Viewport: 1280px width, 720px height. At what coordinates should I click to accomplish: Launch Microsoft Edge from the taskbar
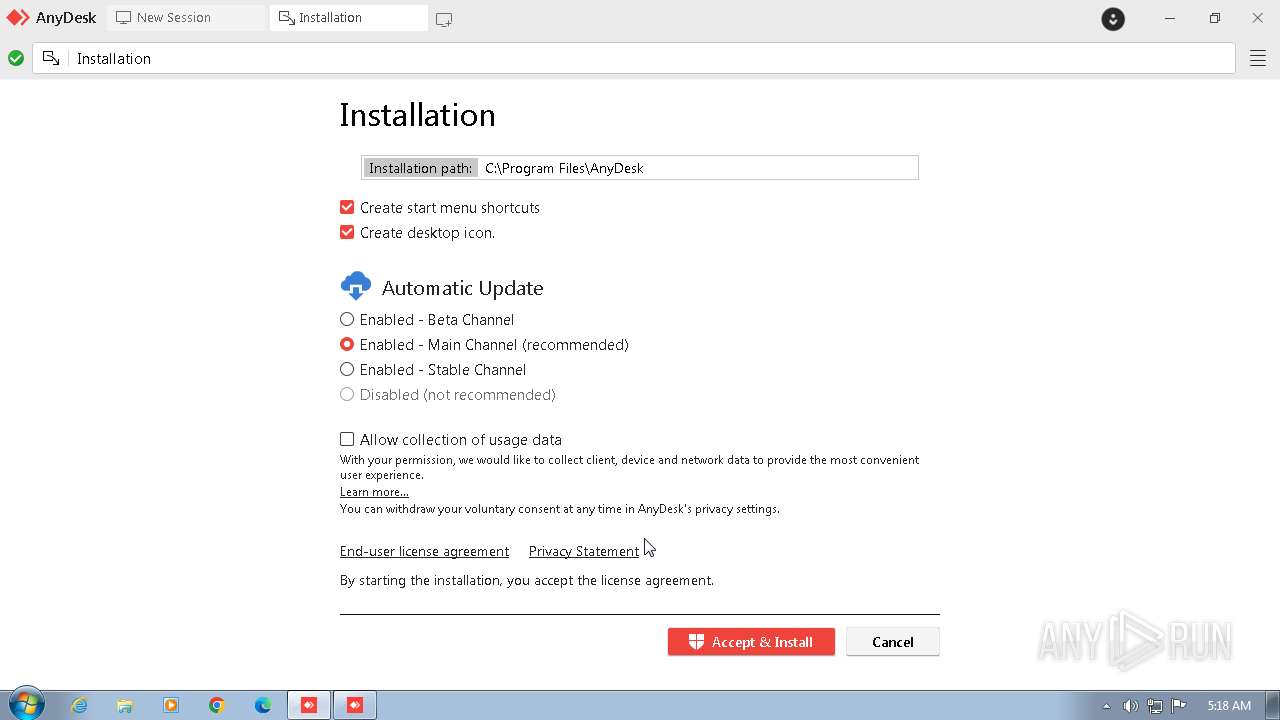tap(263, 705)
